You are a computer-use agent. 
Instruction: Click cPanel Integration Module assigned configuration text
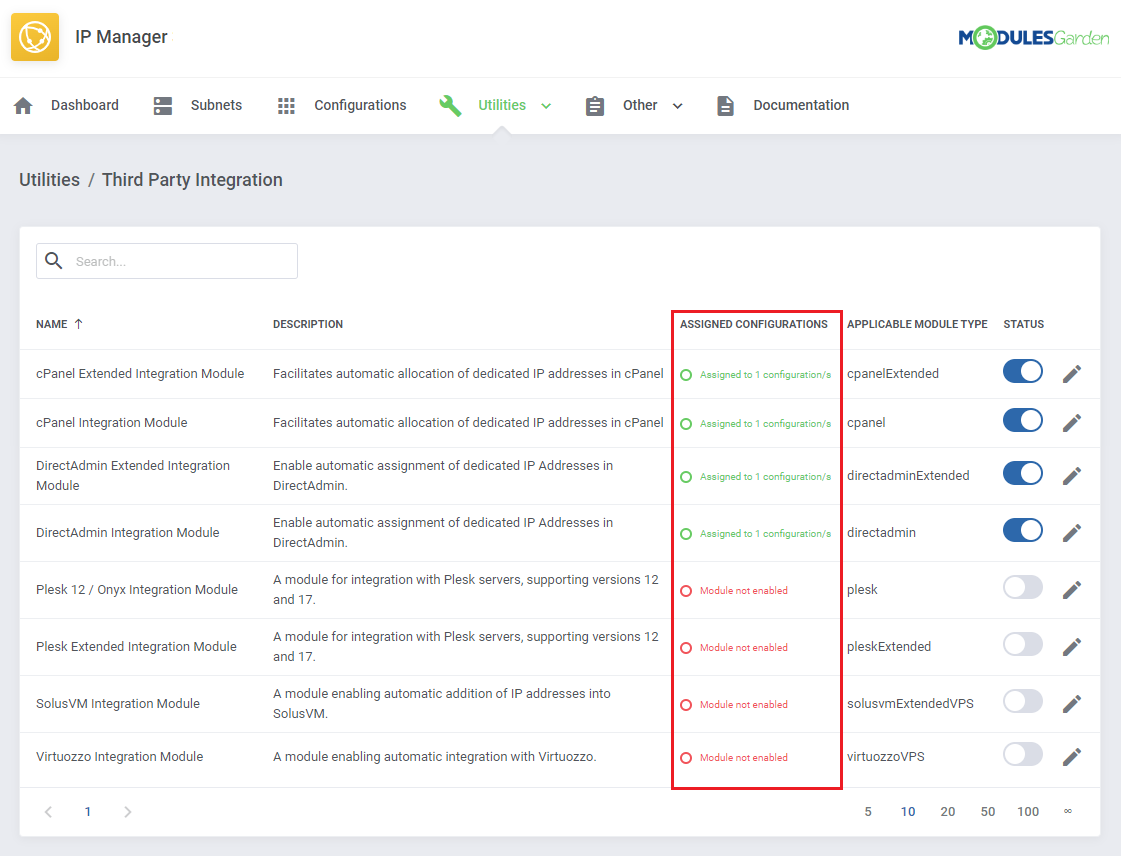765,423
